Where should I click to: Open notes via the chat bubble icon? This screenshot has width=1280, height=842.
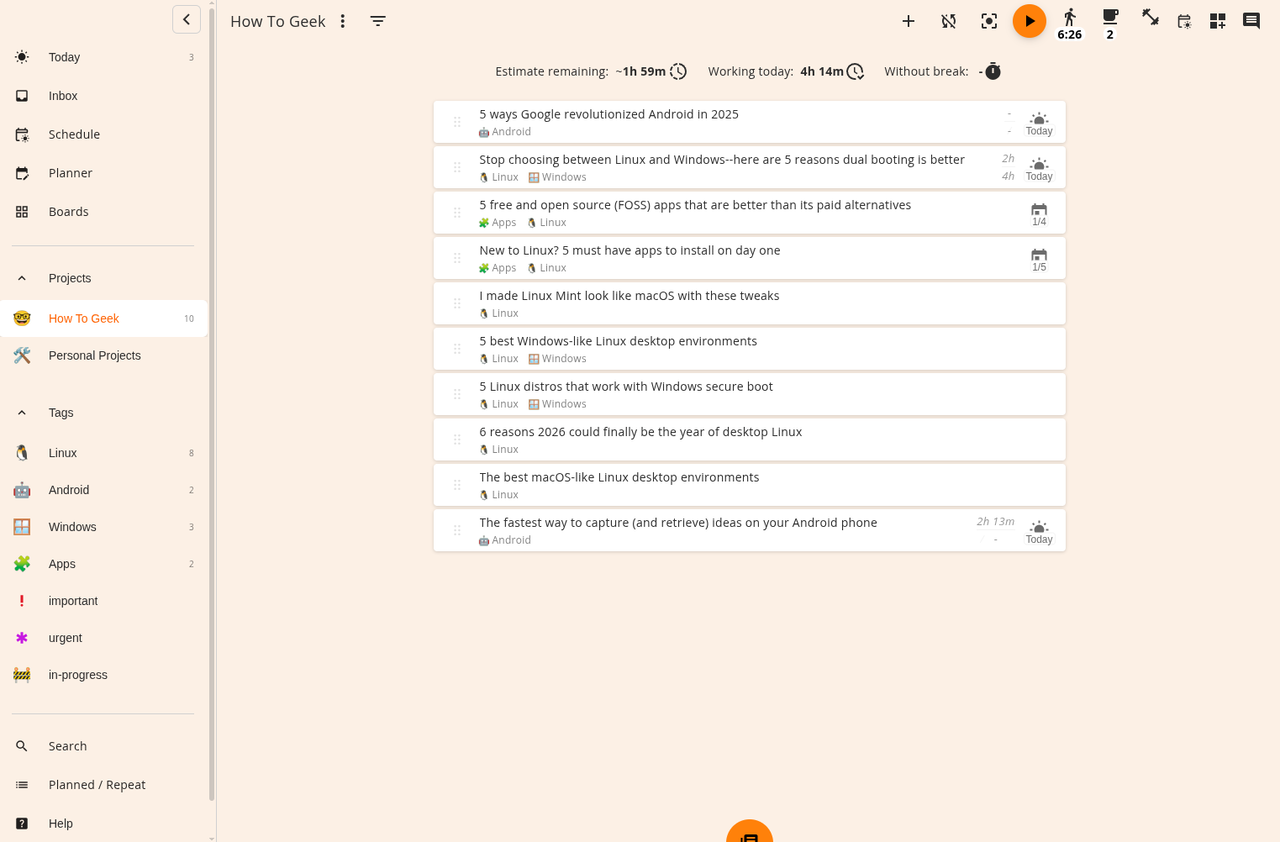[1251, 20]
